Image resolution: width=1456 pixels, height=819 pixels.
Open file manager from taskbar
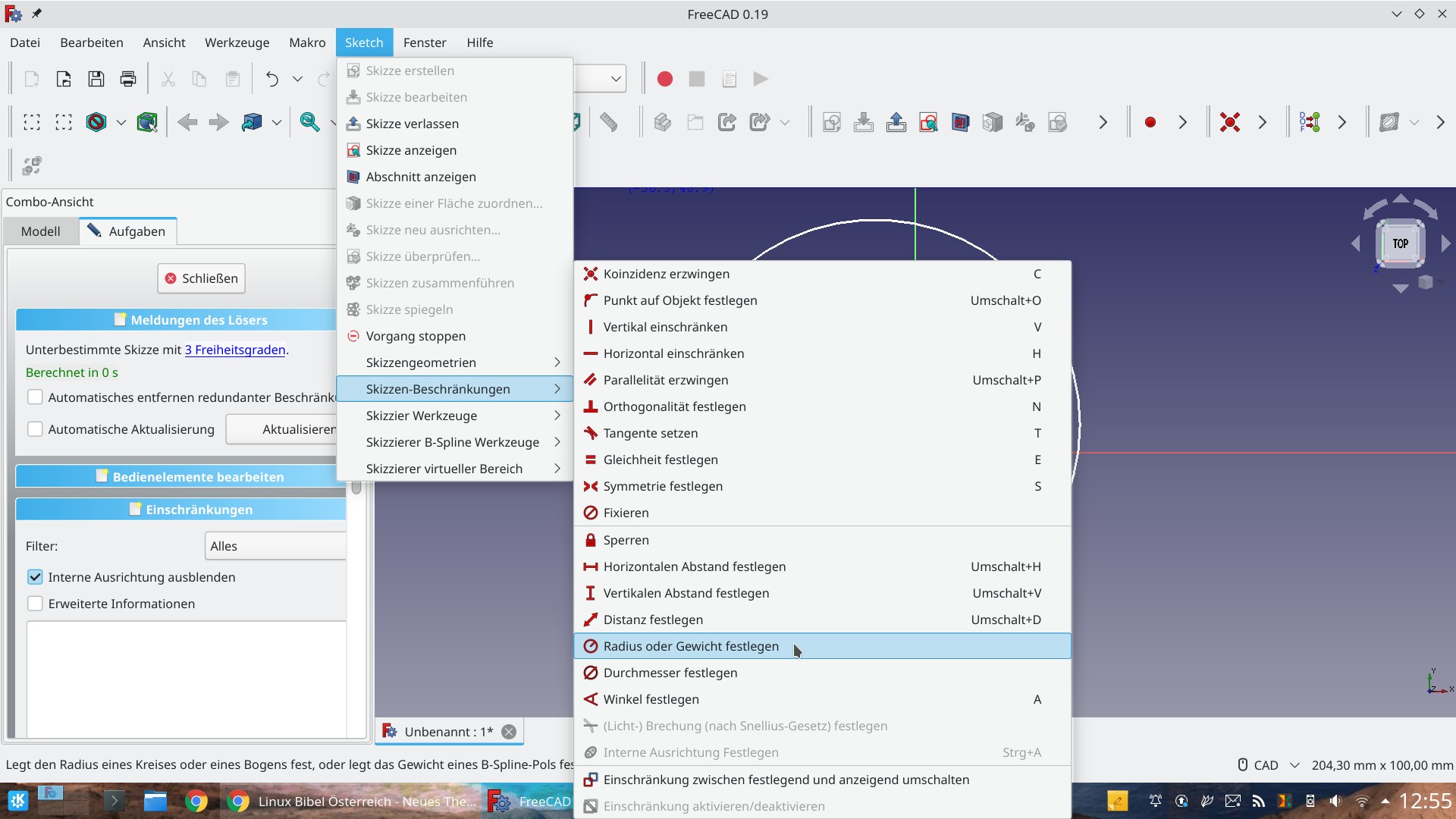(x=155, y=802)
